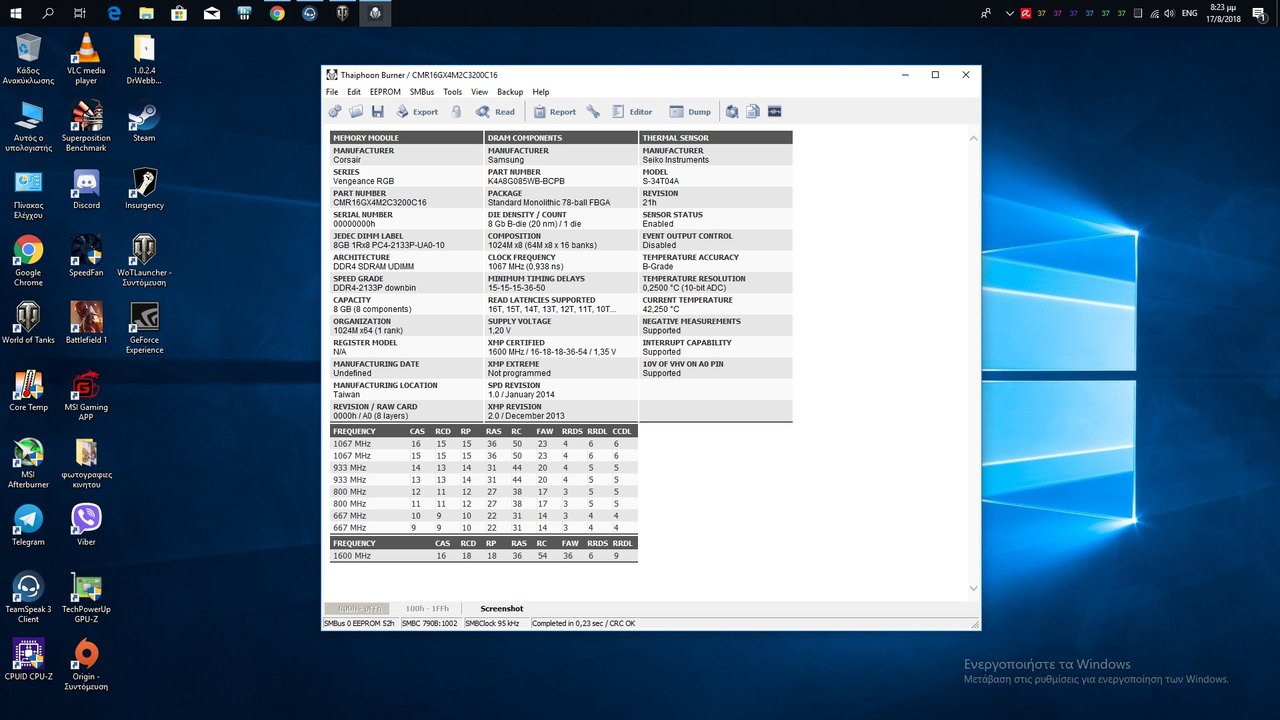Open the SpeedFan desktop icon
Screen dimensions: 1280x720
tap(86, 257)
